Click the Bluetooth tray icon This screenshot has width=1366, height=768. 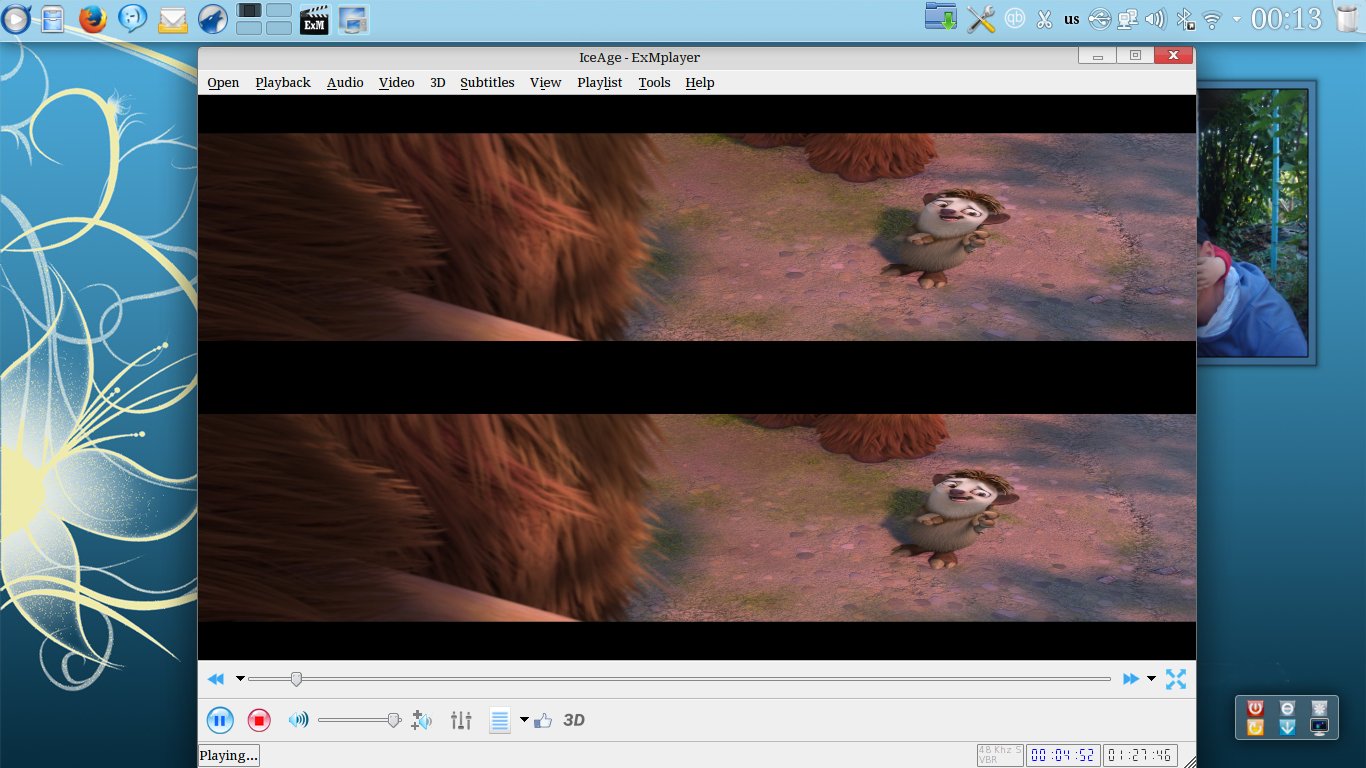tap(1185, 19)
